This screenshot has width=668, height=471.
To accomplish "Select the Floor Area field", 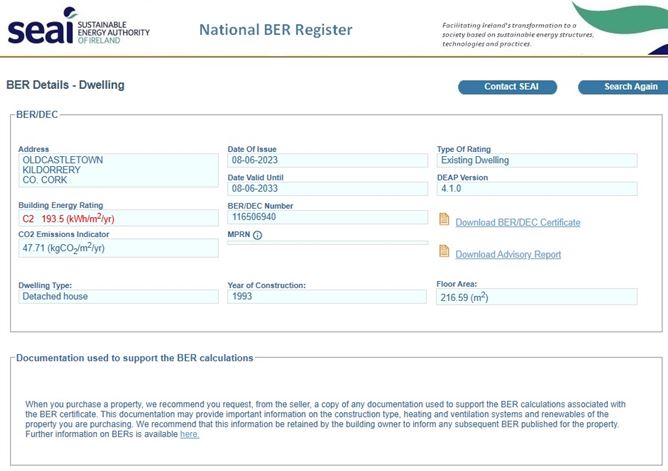I will coord(537,297).
